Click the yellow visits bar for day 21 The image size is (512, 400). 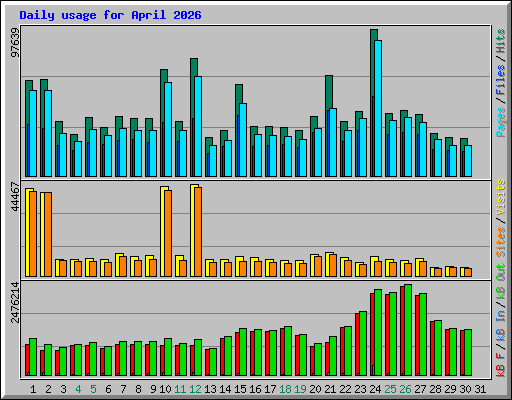(x=327, y=264)
